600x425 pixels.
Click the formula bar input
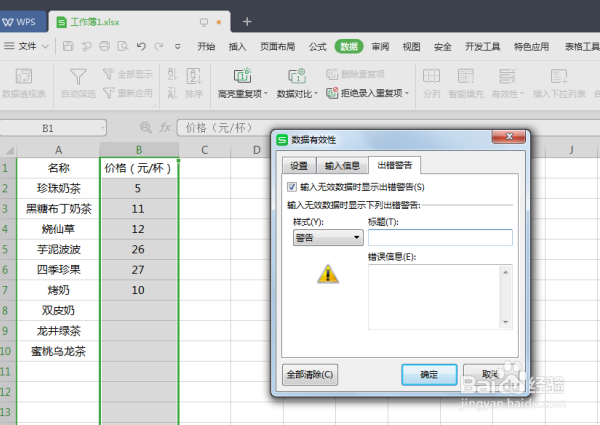(388, 127)
